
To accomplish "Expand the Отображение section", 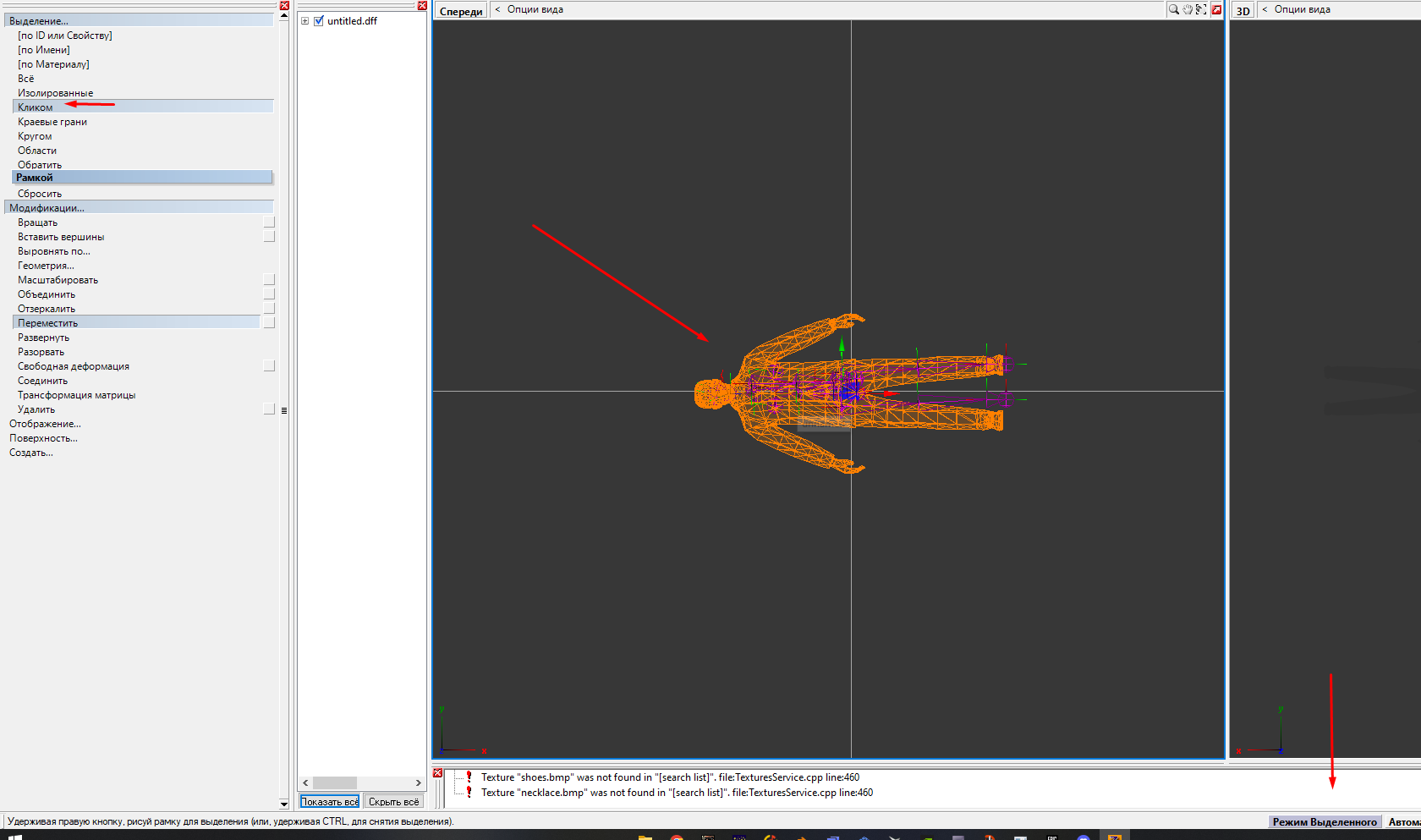I will tap(45, 424).
